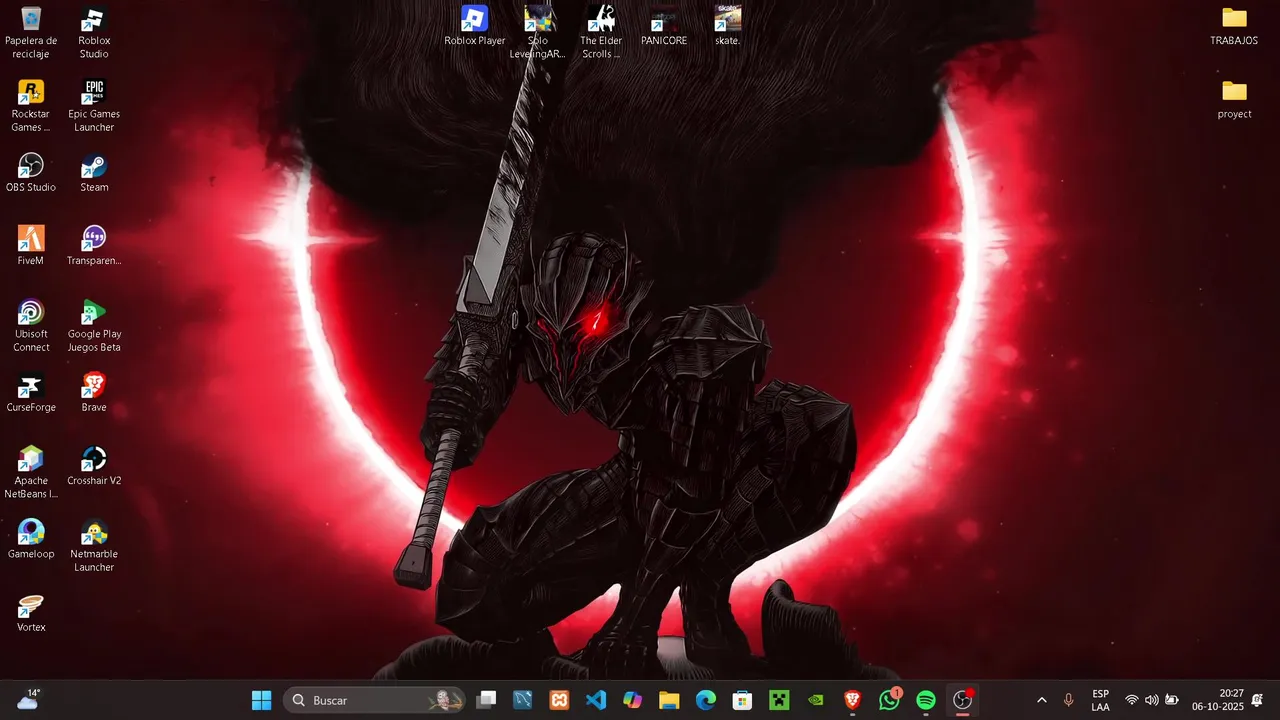Select the Ubisoft Connect shortcut
The width and height of the screenshot is (1280, 720).
coord(31,326)
